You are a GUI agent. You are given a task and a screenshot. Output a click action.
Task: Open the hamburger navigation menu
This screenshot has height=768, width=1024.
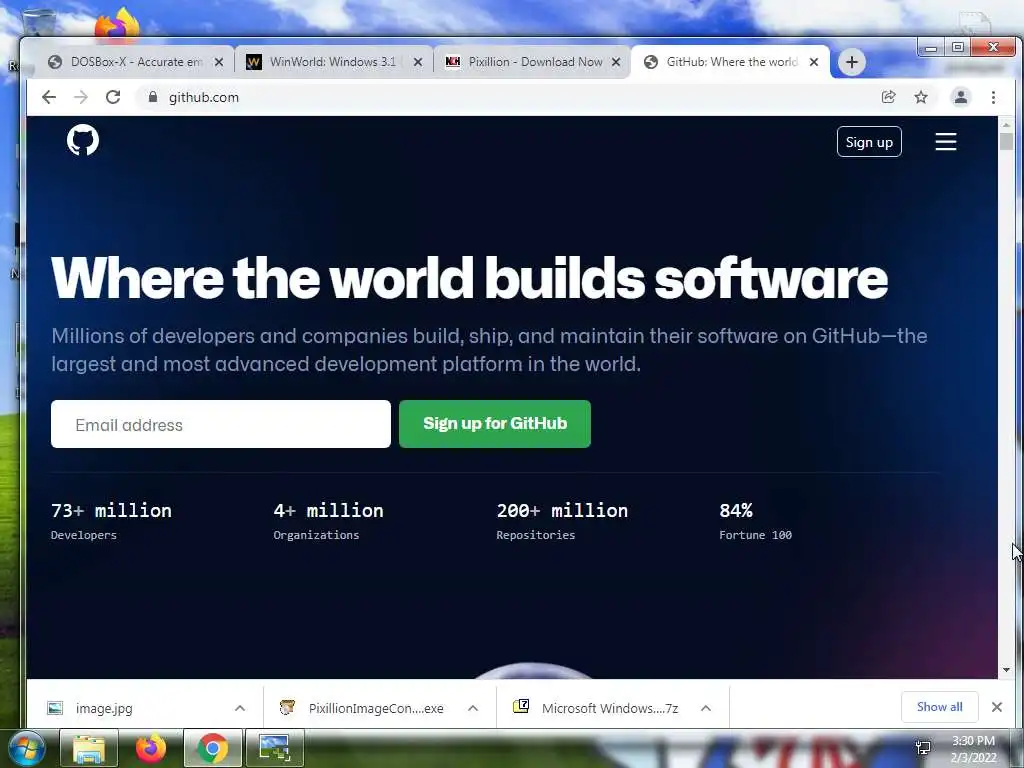tap(946, 142)
